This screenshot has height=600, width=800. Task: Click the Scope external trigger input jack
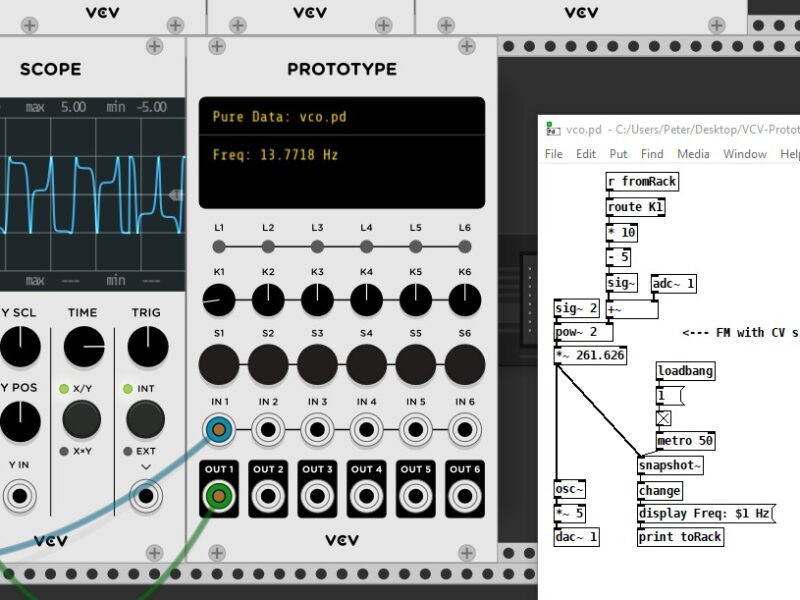pos(146,496)
